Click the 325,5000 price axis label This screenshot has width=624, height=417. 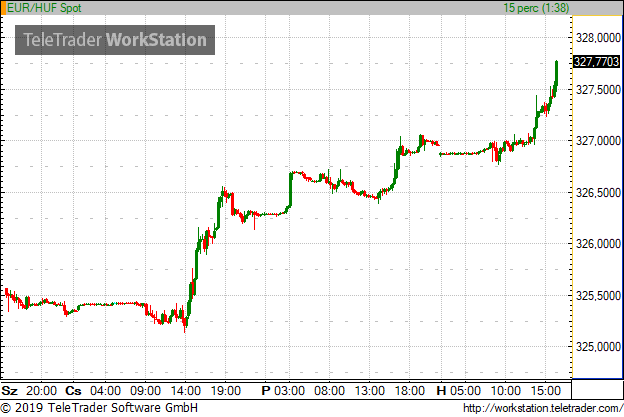(x=598, y=295)
